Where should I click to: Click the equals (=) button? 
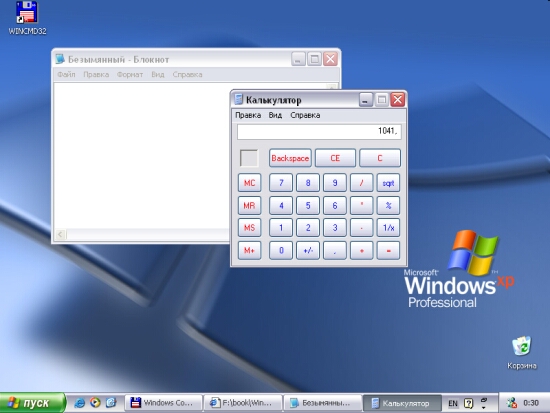pyautogui.click(x=388, y=250)
